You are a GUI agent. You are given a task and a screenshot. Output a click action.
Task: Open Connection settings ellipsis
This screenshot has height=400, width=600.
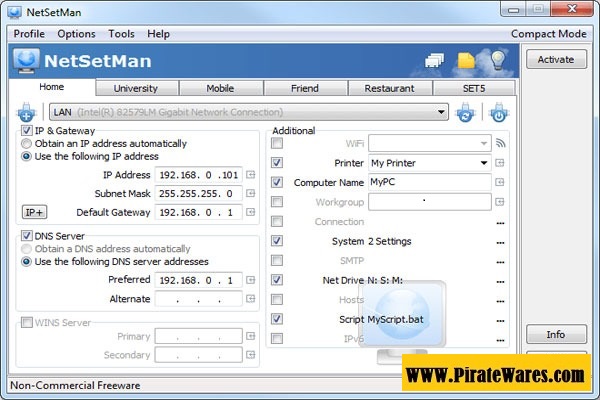(500, 223)
